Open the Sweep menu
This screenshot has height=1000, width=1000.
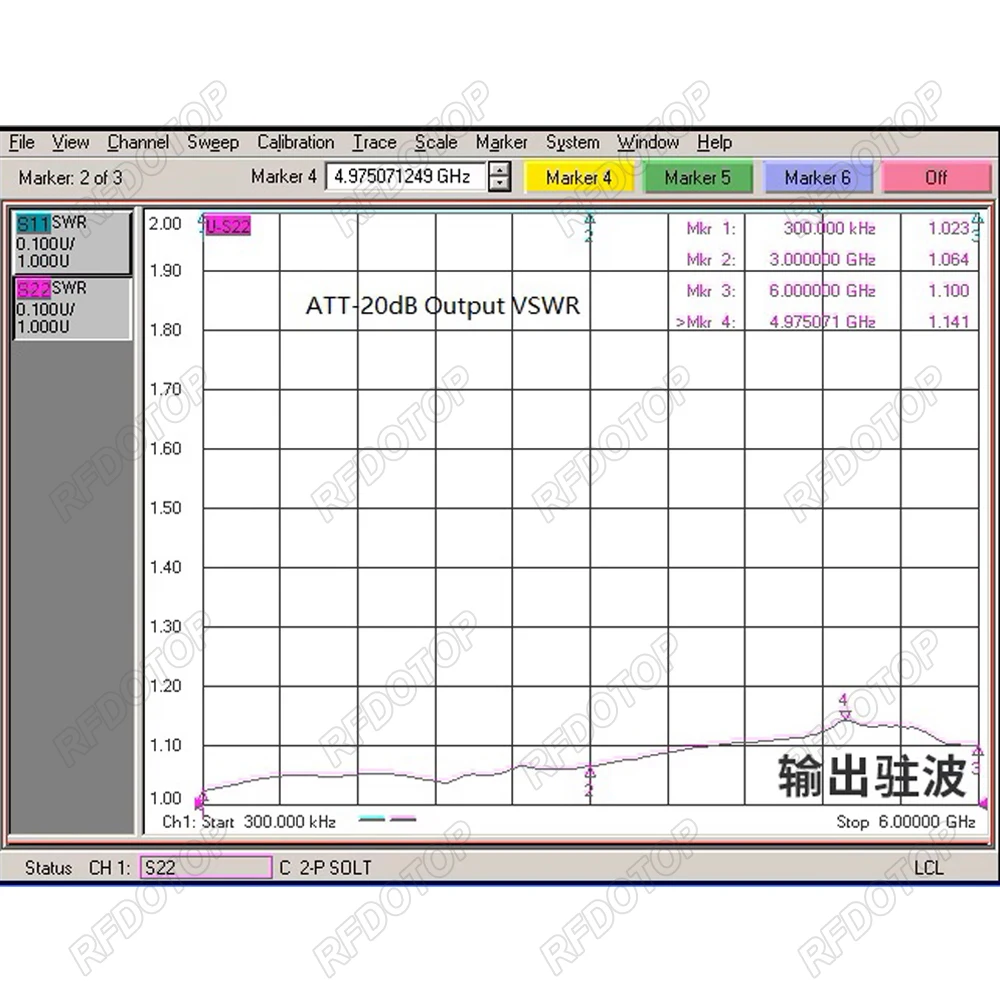(213, 142)
